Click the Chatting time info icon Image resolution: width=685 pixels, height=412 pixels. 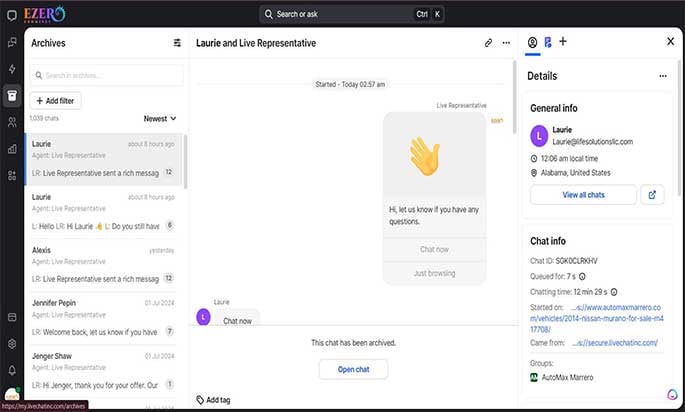click(x=614, y=292)
